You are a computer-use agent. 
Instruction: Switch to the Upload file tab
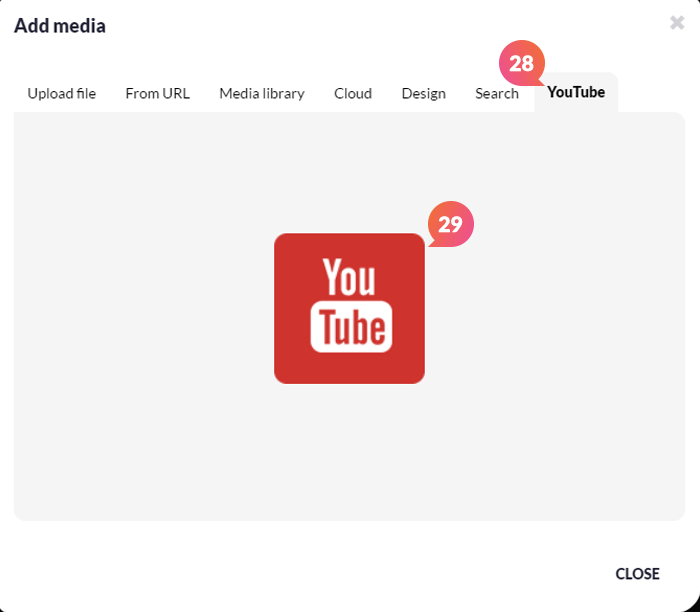click(x=62, y=93)
